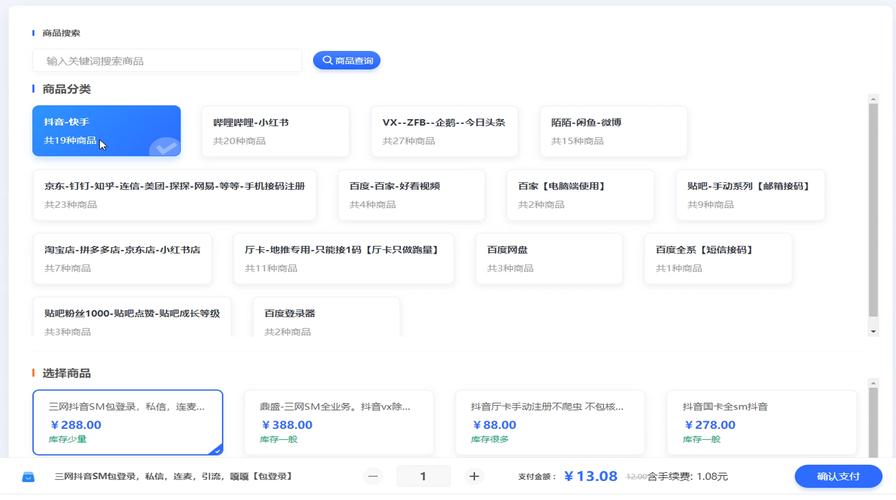Open the VX--ZFB--企鹅--今日头条 category

444,131
